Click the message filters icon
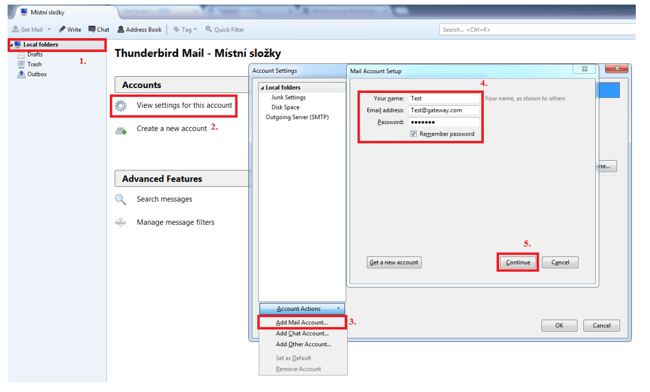Screen dimensions: 650x392 click(121, 223)
